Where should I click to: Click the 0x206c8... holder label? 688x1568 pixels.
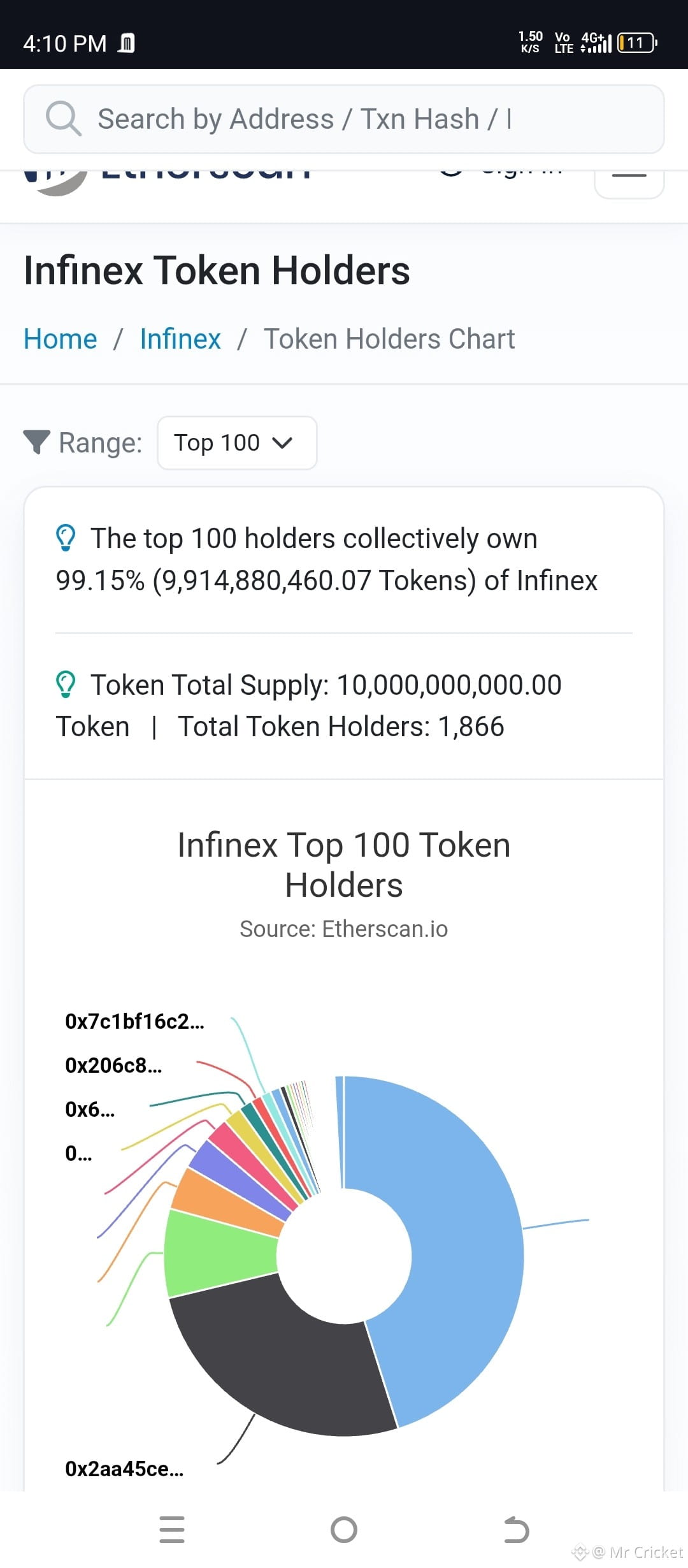tap(113, 1065)
